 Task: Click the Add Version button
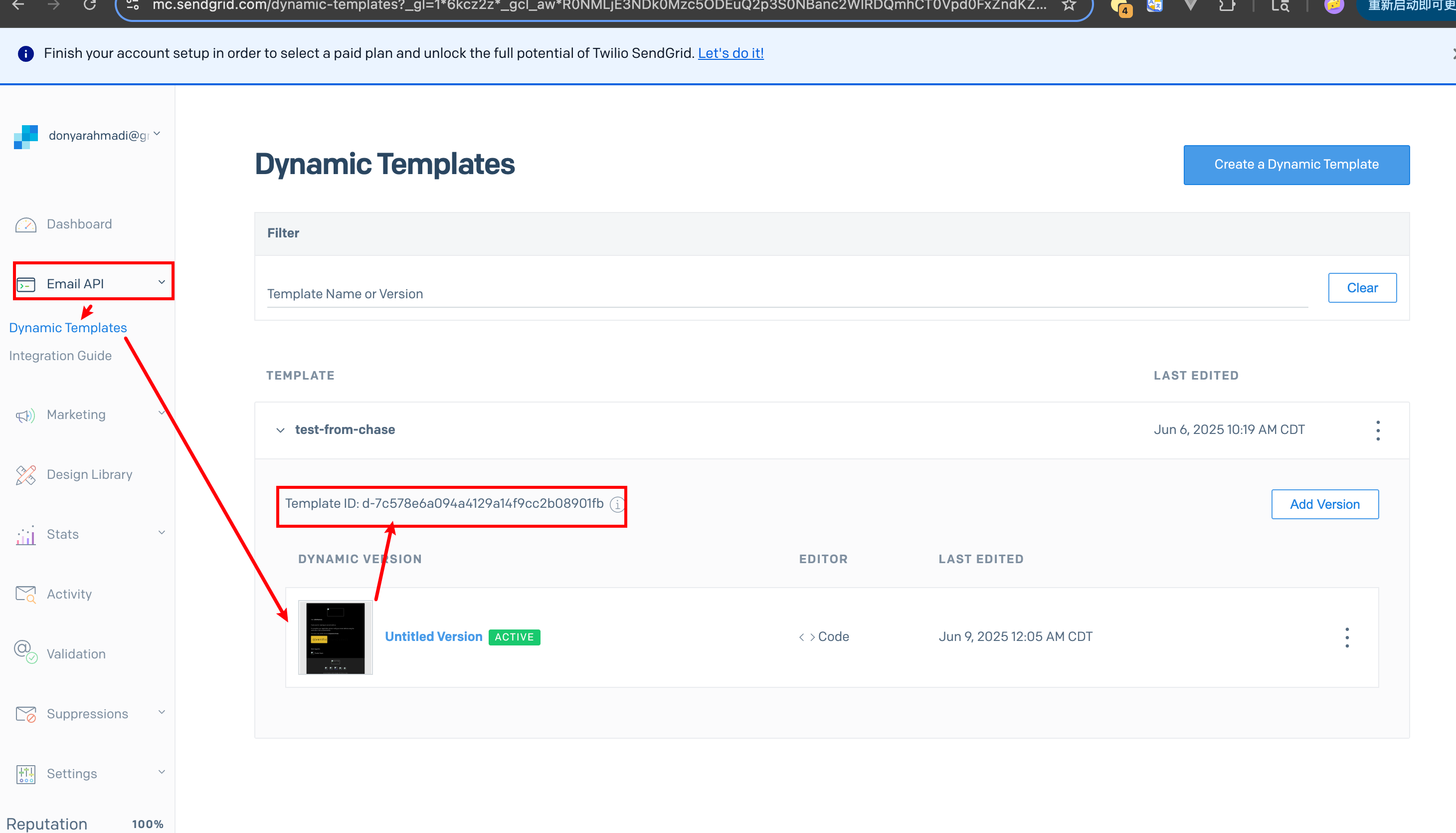click(x=1324, y=505)
